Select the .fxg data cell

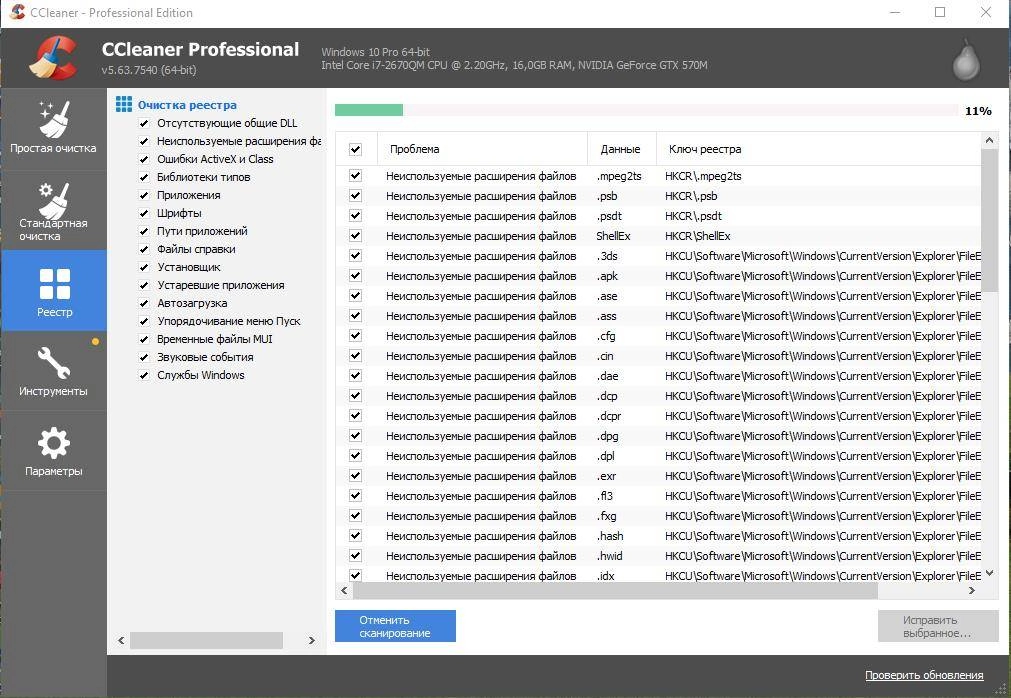[606, 516]
